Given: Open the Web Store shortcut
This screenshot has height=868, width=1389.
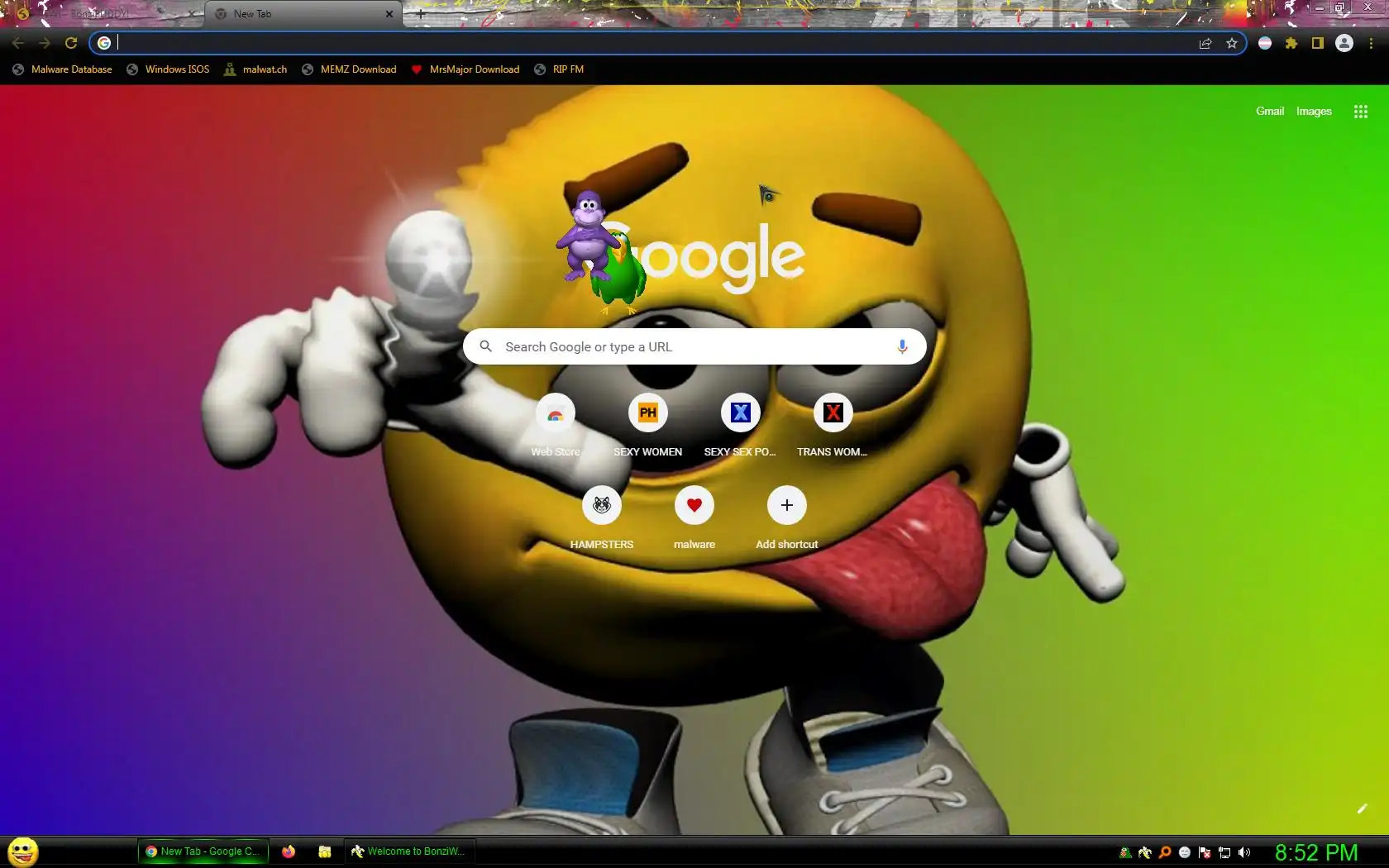Looking at the screenshot, I should (556, 424).
